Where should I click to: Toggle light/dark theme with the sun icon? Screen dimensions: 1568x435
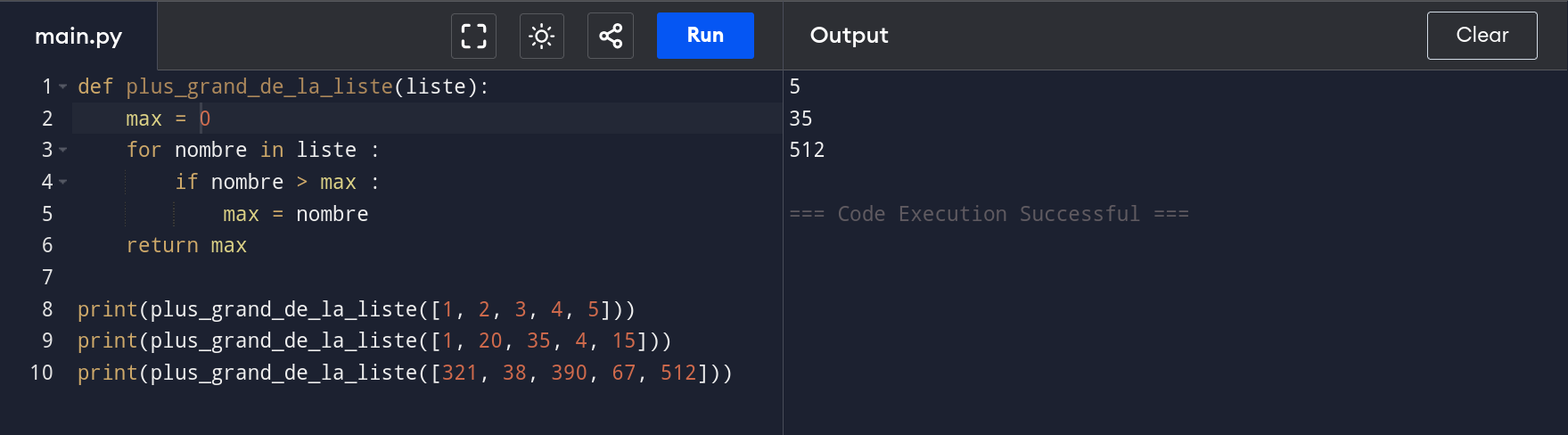(x=541, y=36)
